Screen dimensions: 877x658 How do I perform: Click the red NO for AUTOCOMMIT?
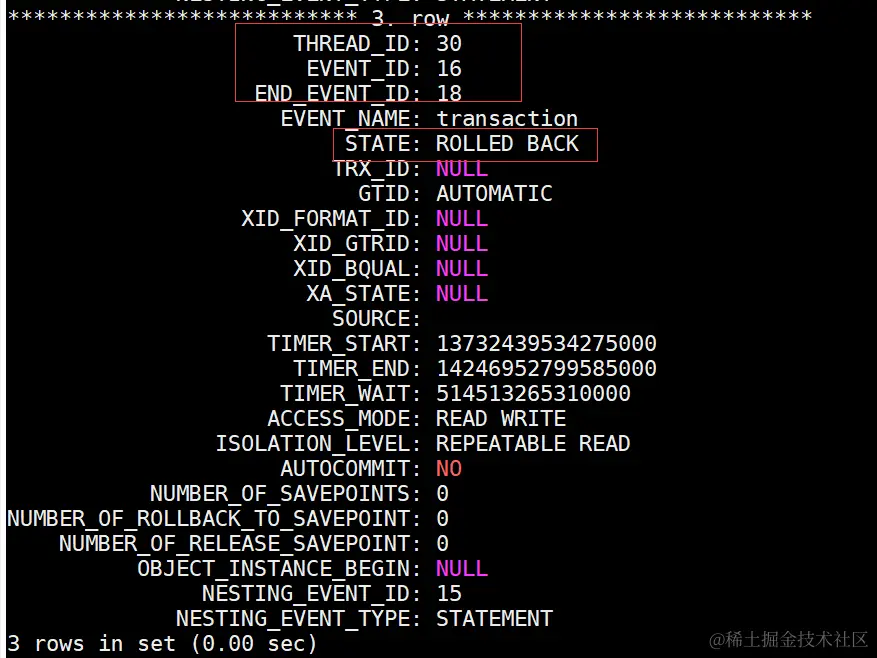click(x=449, y=468)
